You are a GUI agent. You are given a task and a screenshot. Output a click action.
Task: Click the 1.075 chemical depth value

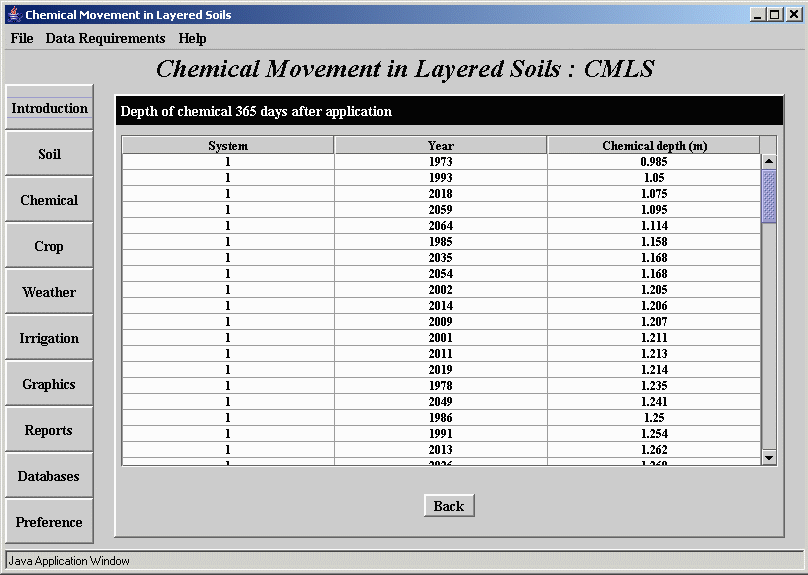[x=654, y=194]
